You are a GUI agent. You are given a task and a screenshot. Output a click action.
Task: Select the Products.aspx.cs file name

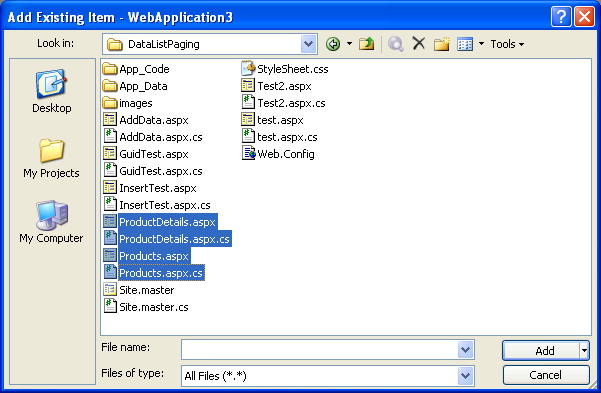point(161,273)
